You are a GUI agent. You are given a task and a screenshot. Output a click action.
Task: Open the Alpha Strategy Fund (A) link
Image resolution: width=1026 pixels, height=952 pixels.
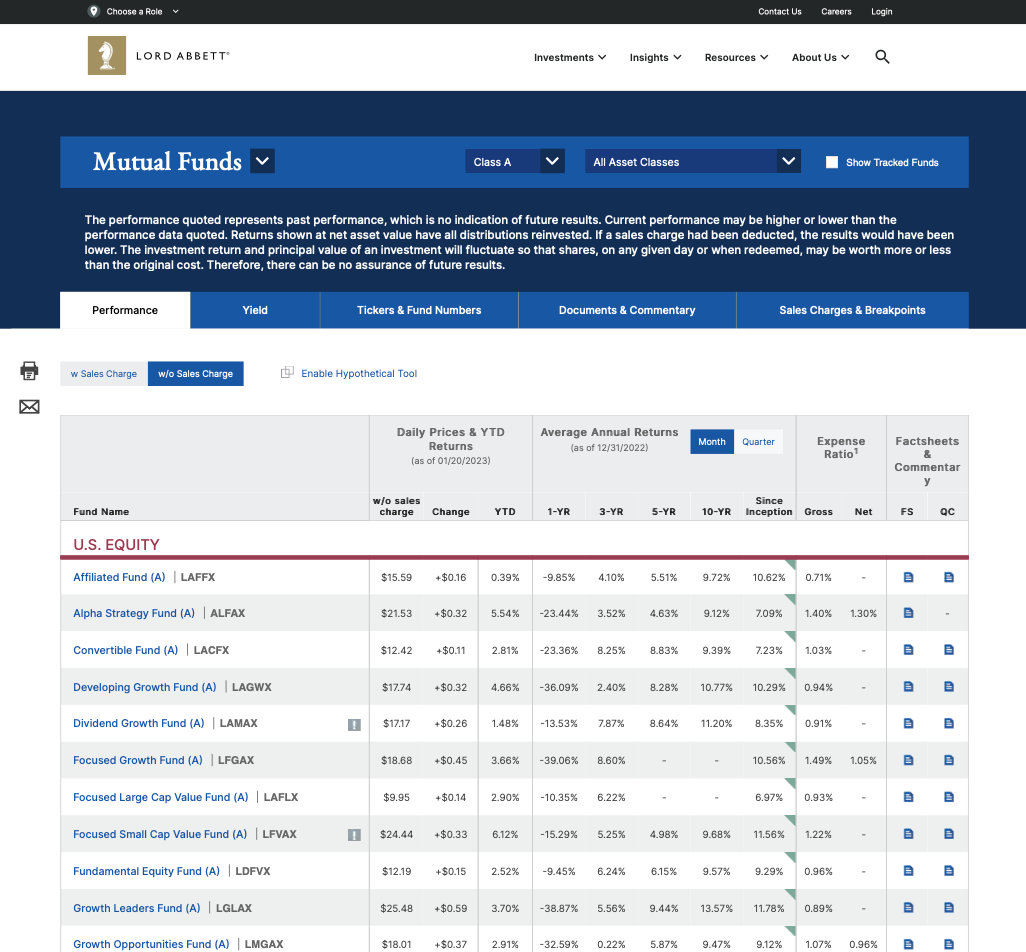134,613
